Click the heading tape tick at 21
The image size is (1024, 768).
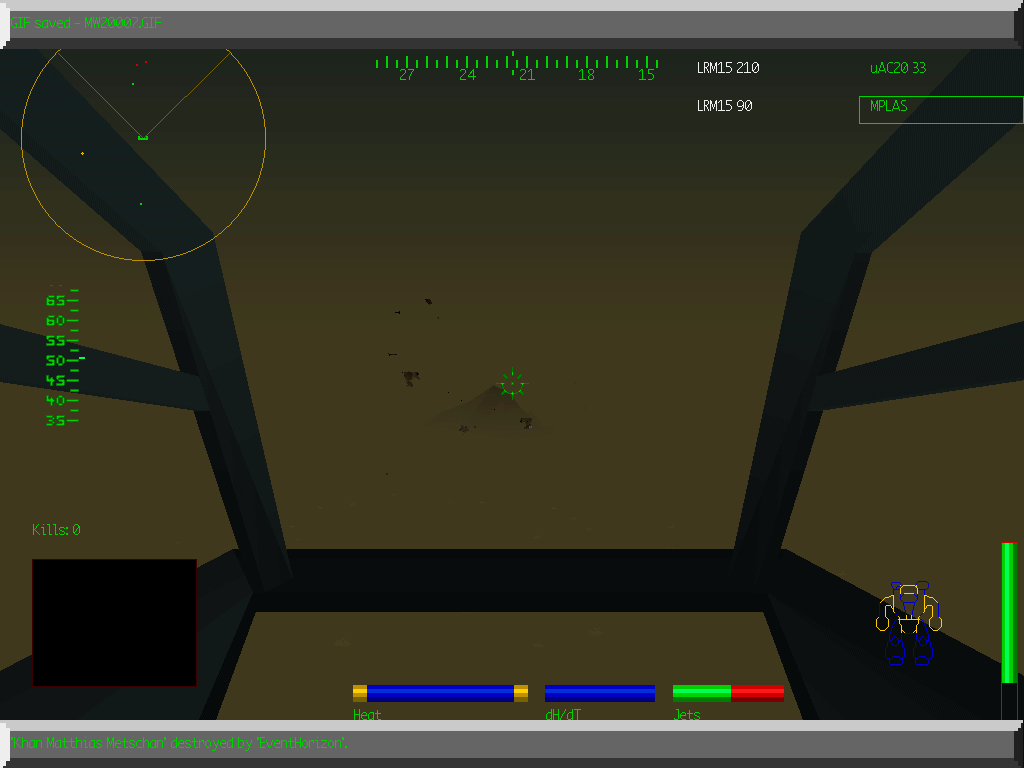coord(526,67)
